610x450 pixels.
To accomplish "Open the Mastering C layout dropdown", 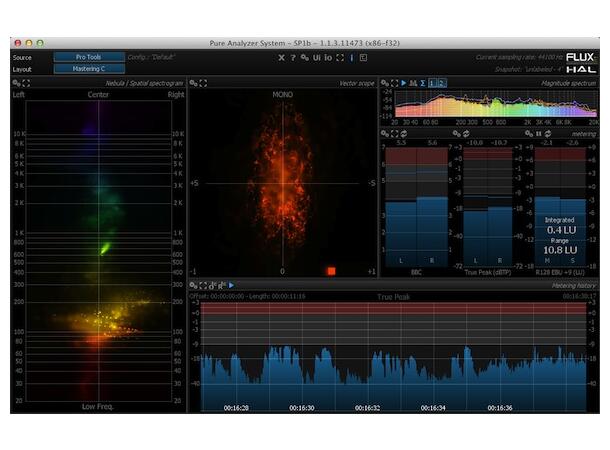I will 89,69.
